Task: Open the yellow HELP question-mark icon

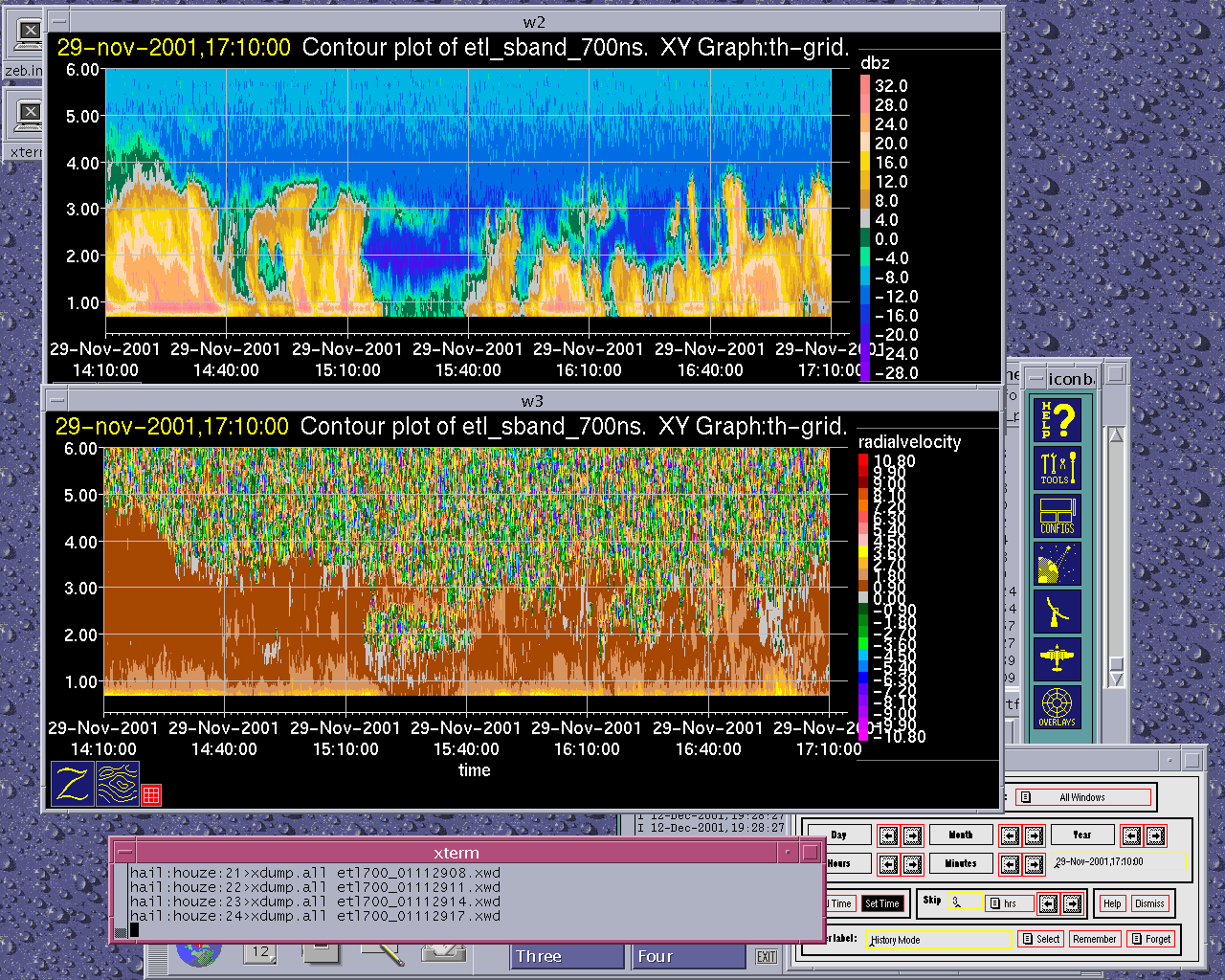Action: 1058,420
